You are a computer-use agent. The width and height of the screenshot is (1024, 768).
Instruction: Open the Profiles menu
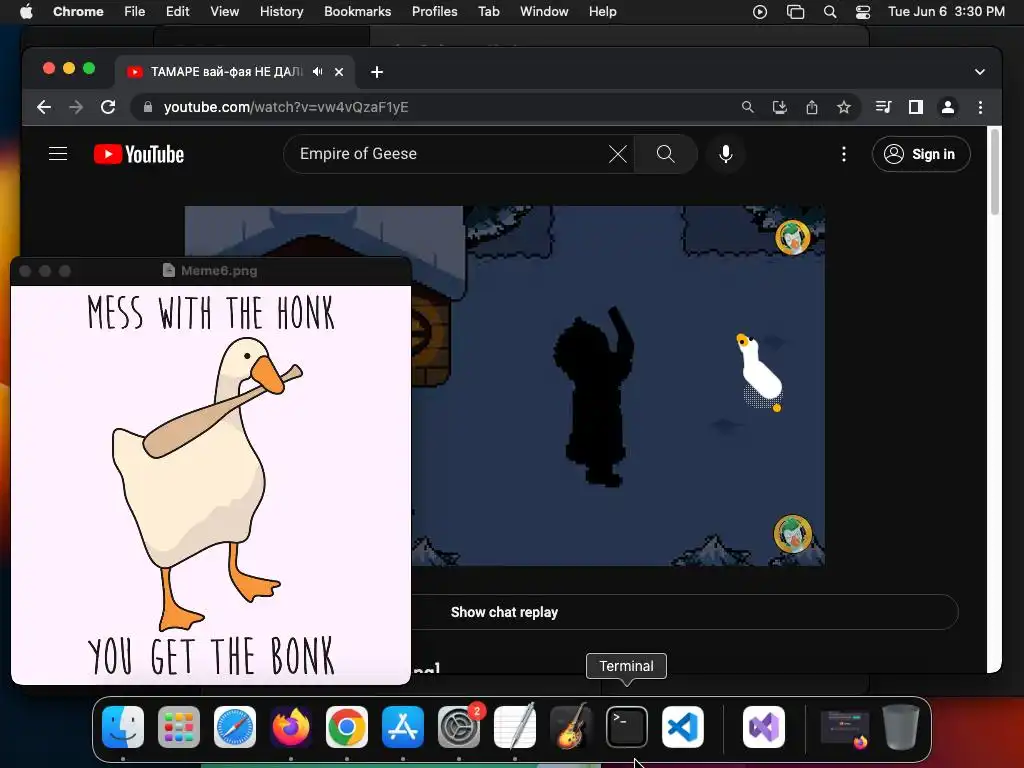click(x=434, y=12)
